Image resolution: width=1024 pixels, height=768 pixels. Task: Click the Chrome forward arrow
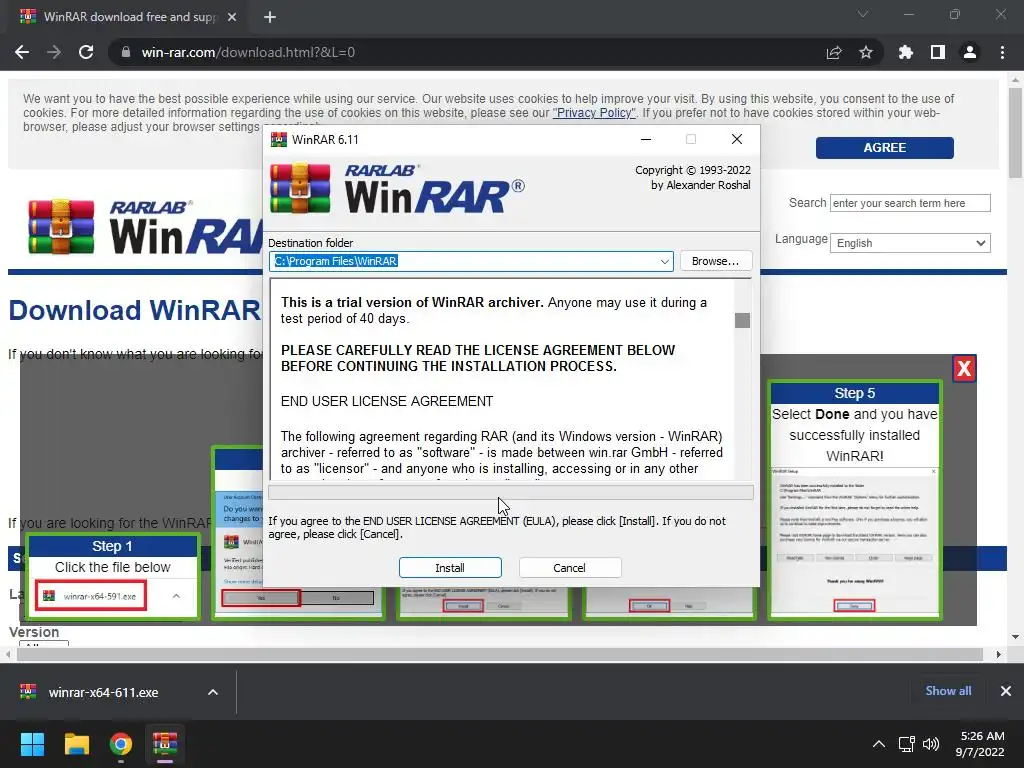click(x=54, y=52)
